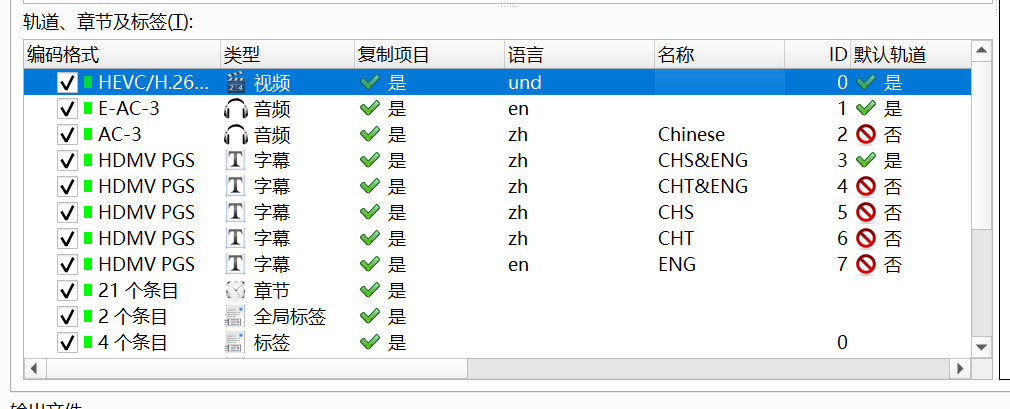Sort by 类型 column header
This screenshot has width=1010, height=409.
[x=287, y=55]
